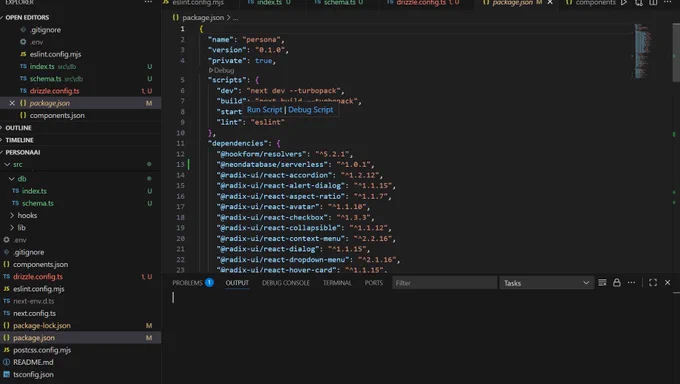The height and width of the screenshot is (384, 680).
Task: Click the JS icon of postcss.config.mjs
Action: tap(7, 350)
